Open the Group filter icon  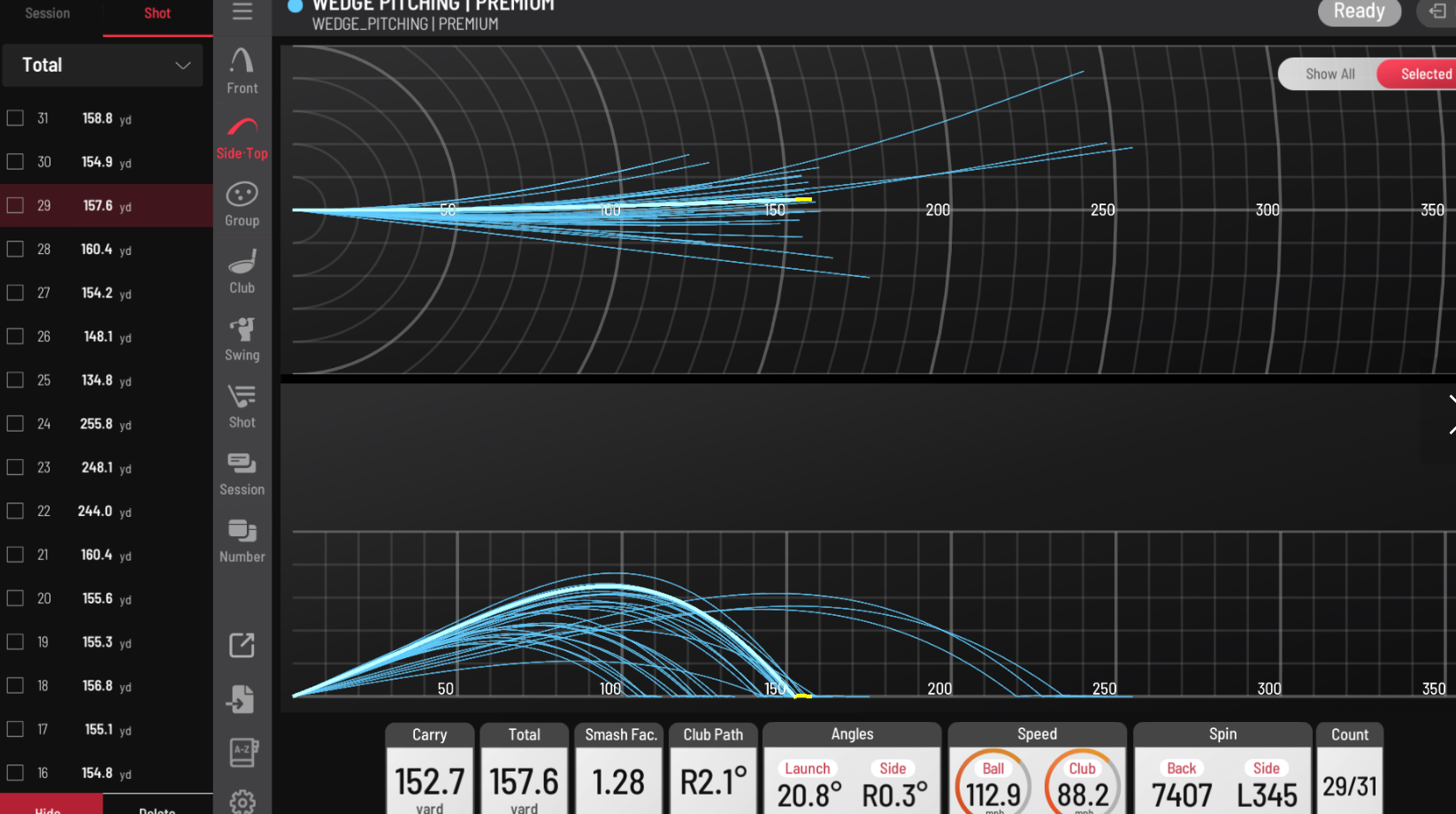click(x=241, y=204)
